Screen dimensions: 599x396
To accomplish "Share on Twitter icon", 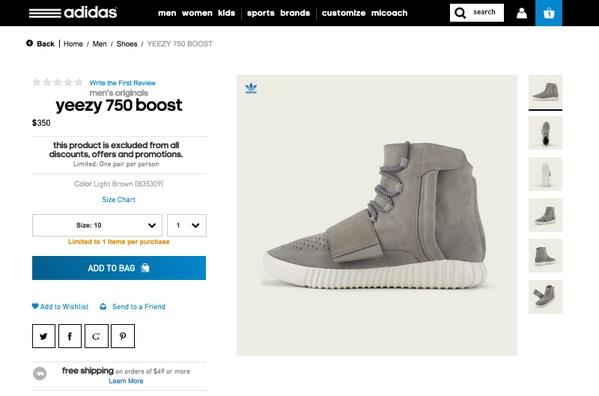I will tap(44, 336).
